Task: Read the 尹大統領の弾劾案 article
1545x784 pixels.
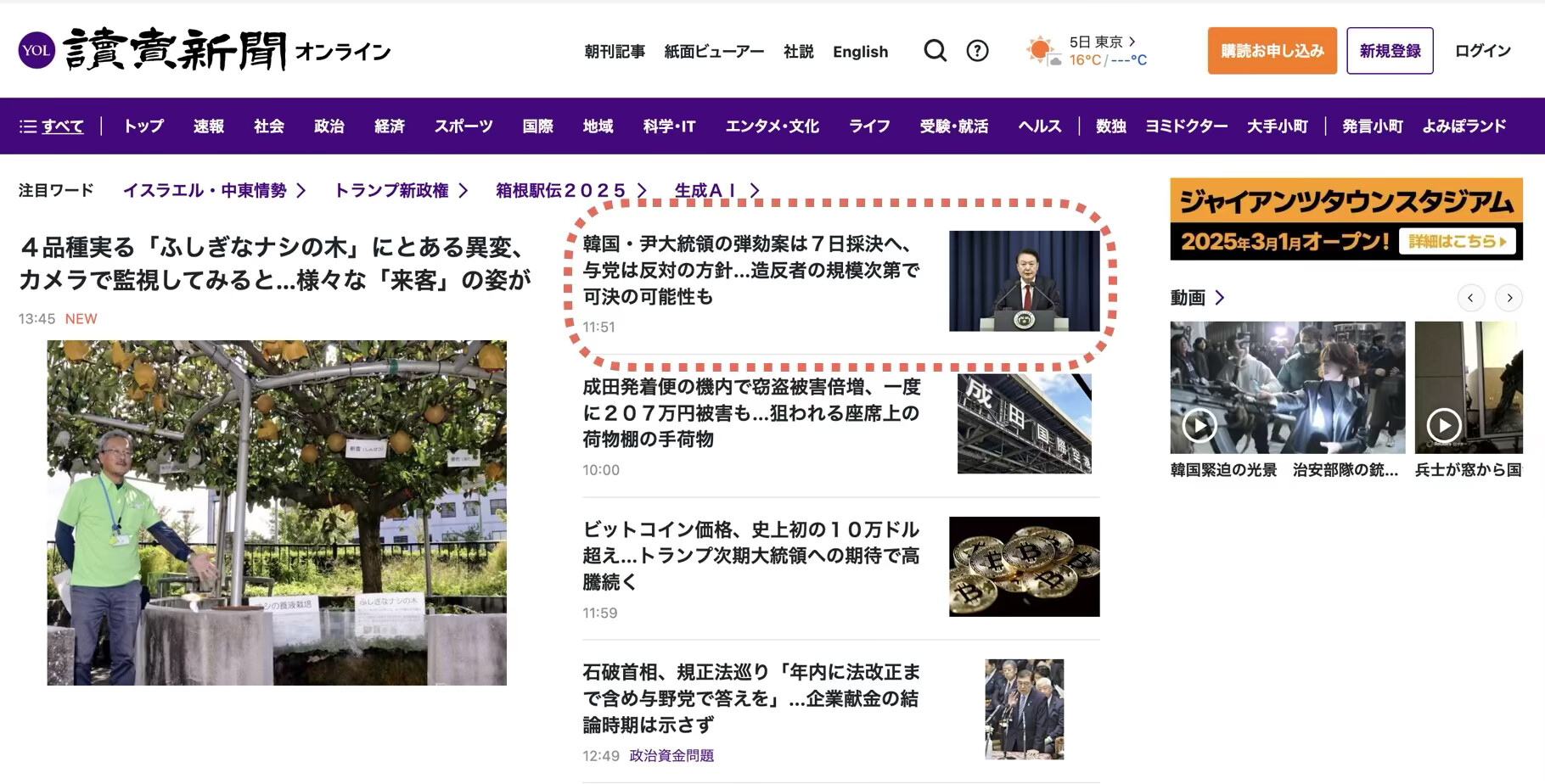Action: pyautogui.click(x=751, y=270)
